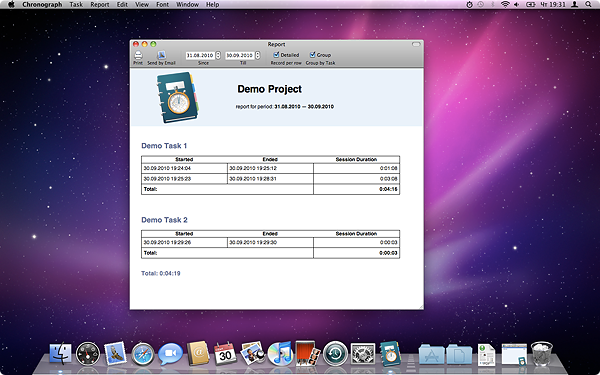
Task: Click the Till date stepper arrows
Action: point(258,55)
